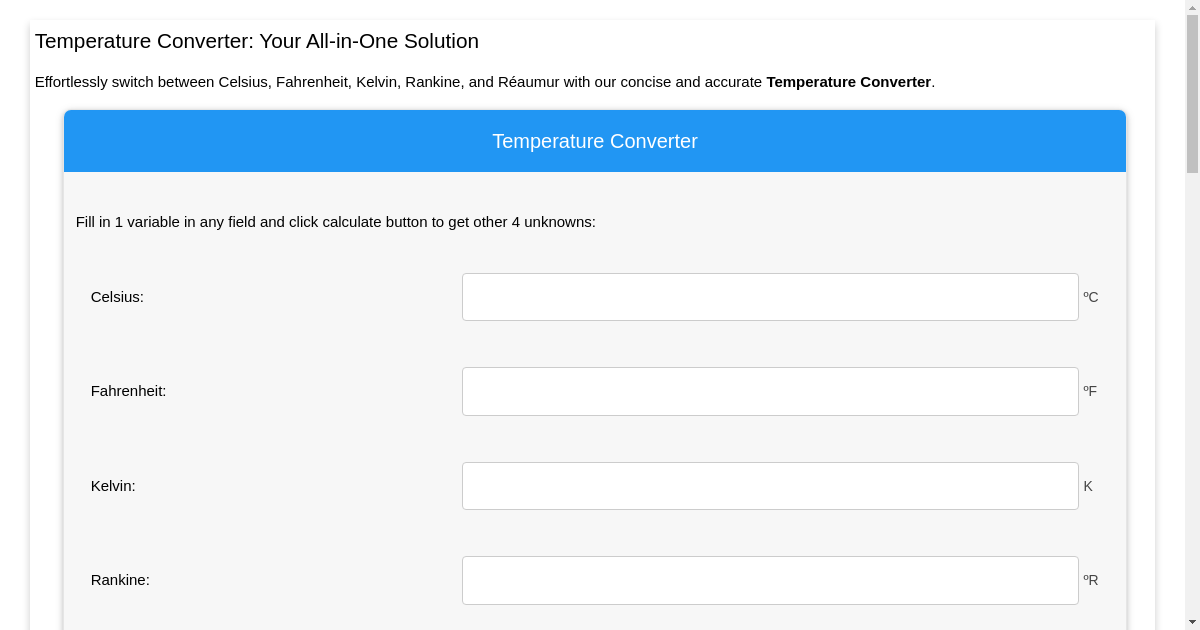Click the ºR unit label
1200x630 pixels.
click(1090, 579)
